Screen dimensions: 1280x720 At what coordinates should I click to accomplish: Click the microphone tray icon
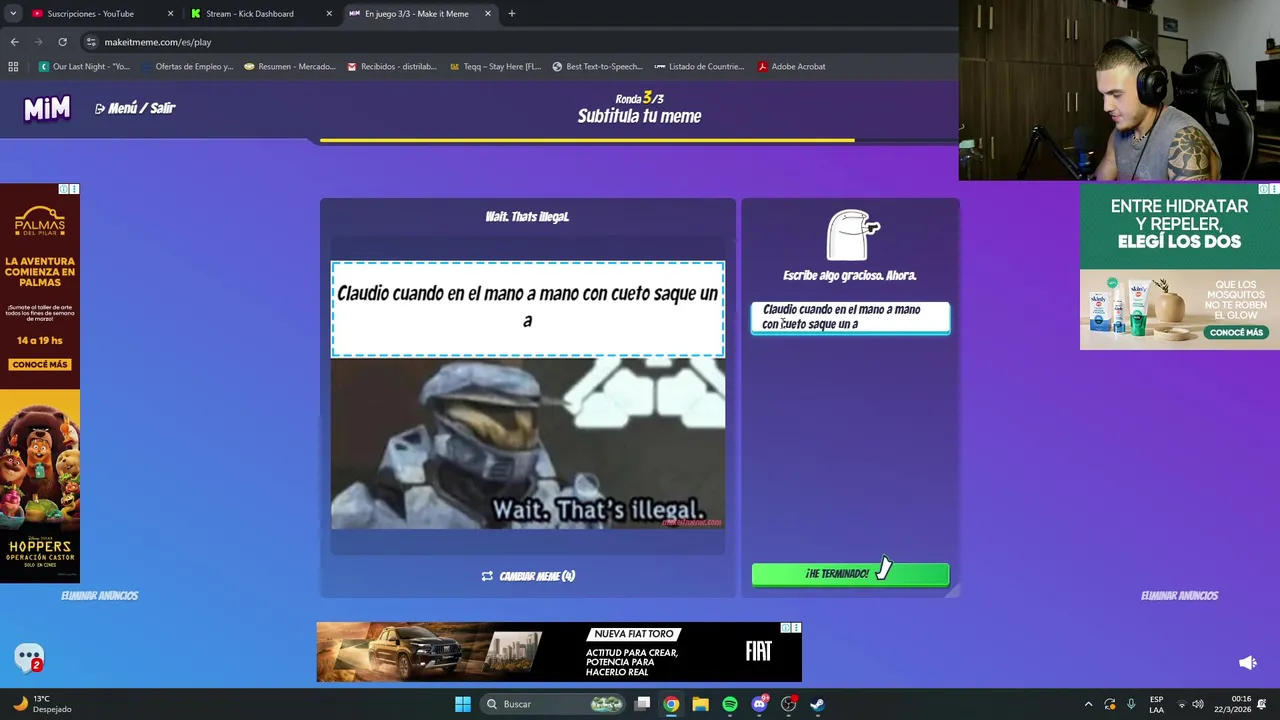tap(1131, 704)
